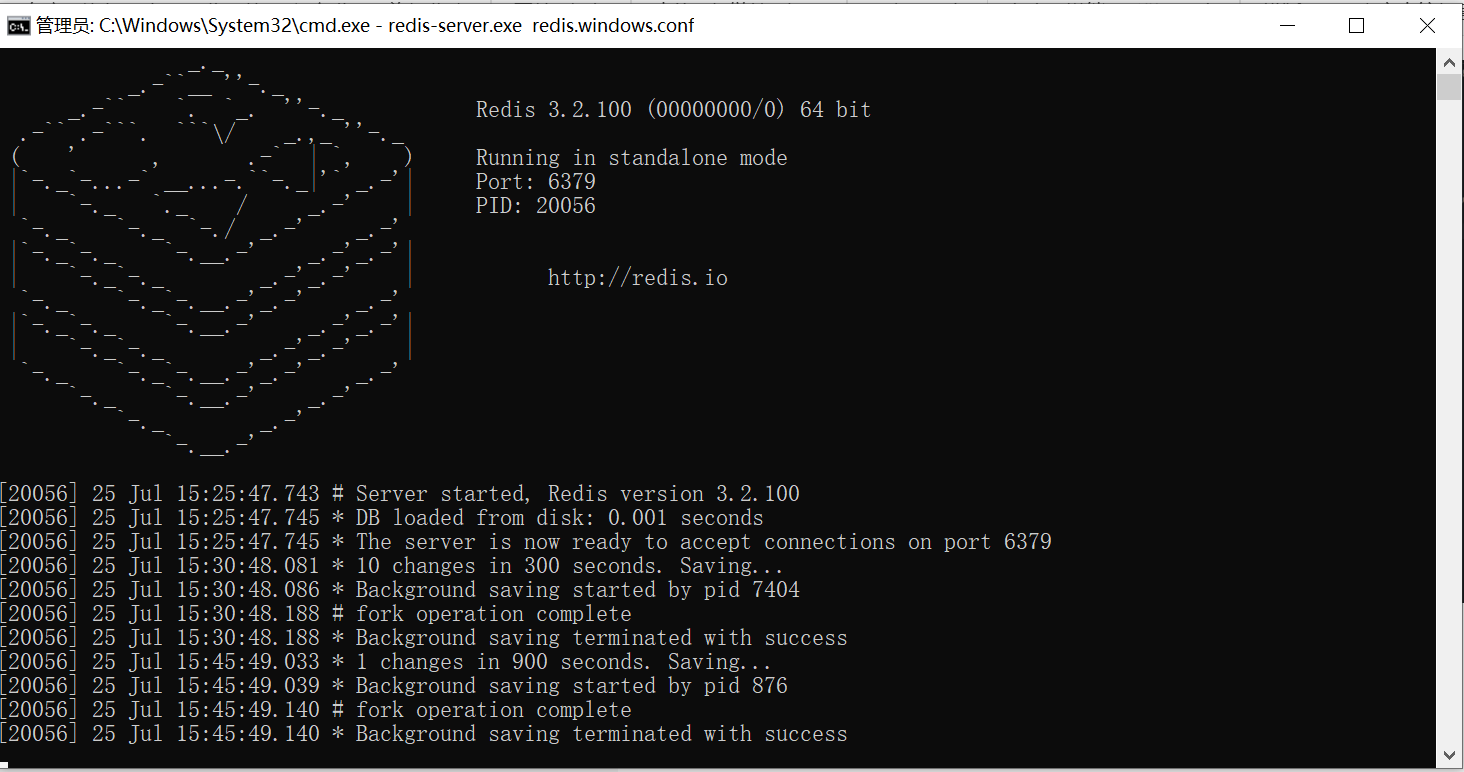This screenshot has width=1464, height=772.
Task: Click the cmd.exe system menu icon
Action: [x=18, y=26]
